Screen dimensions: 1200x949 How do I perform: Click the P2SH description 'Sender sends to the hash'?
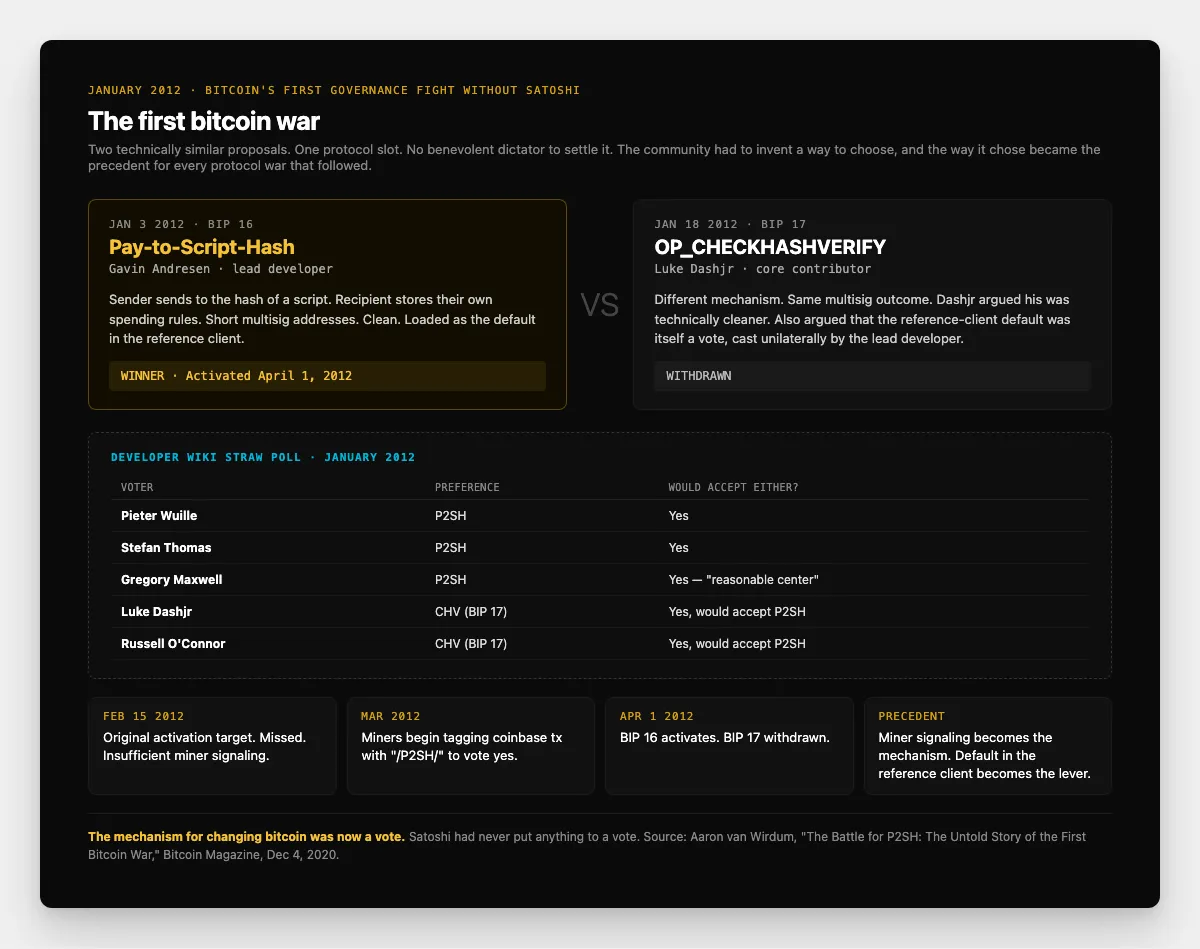[325, 319]
